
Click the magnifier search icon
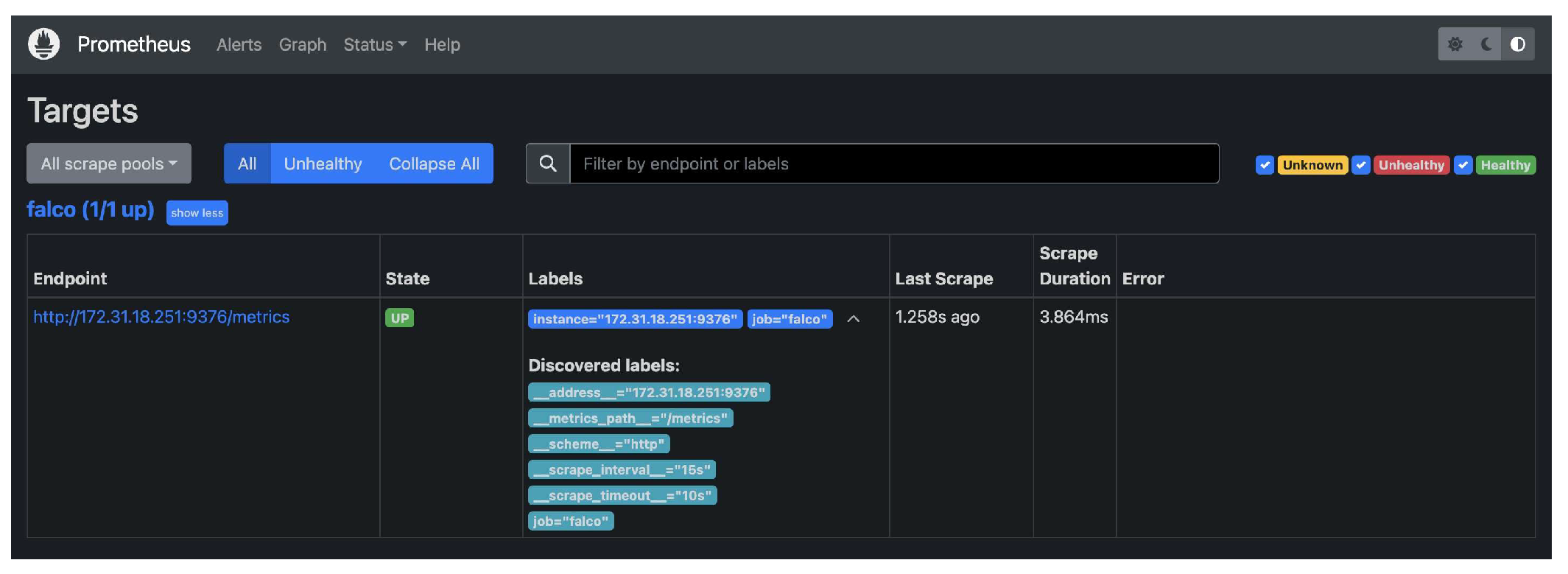(x=548, y=164)
